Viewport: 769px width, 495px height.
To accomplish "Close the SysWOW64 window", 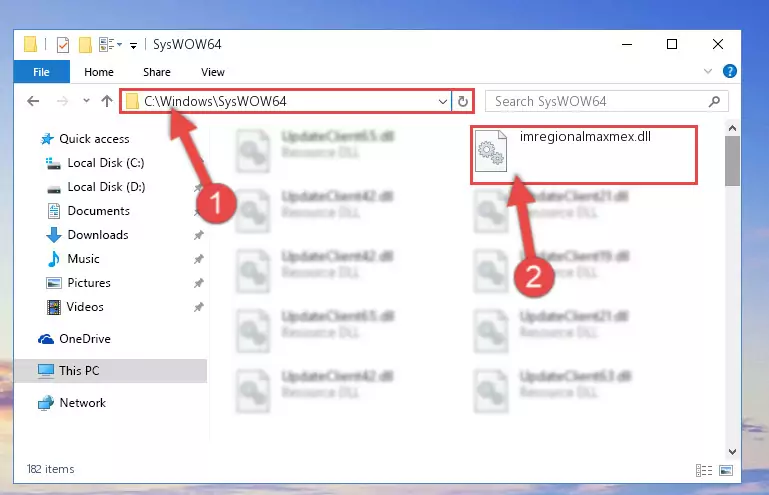I will pos(718,45).
